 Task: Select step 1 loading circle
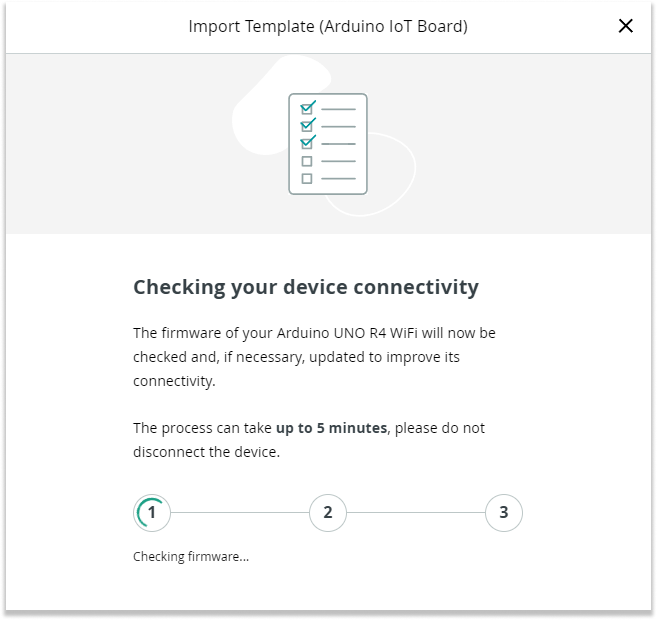152,513
